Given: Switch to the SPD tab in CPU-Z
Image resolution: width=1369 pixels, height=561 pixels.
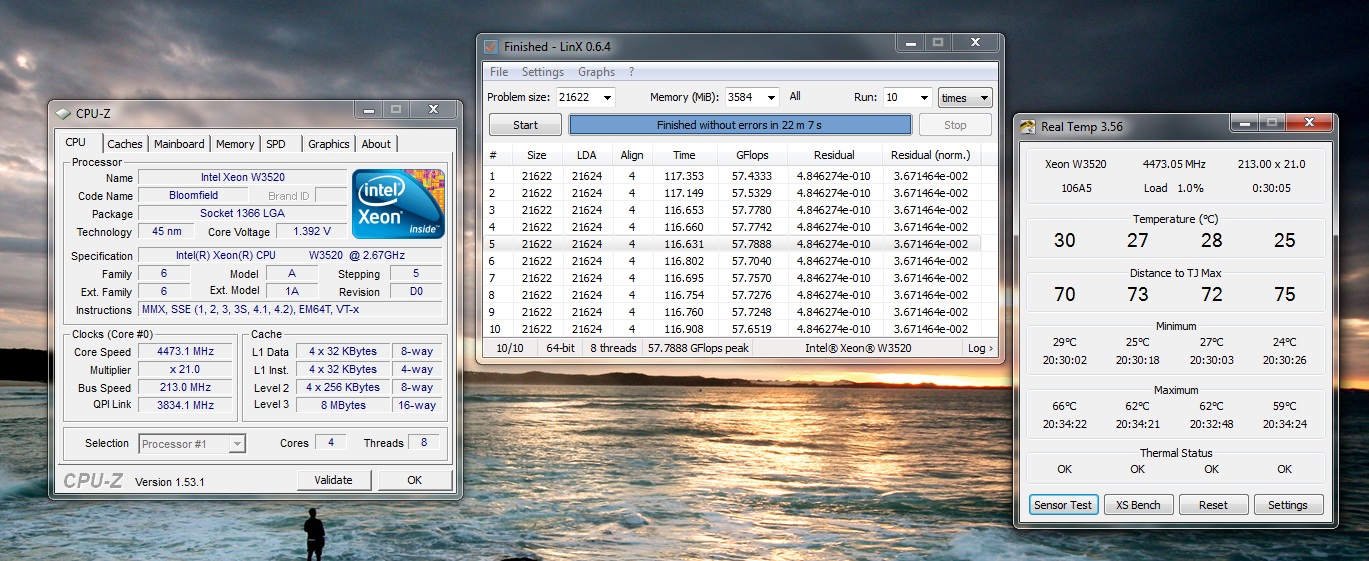Looking at the screenshot, I should point(276,144).
